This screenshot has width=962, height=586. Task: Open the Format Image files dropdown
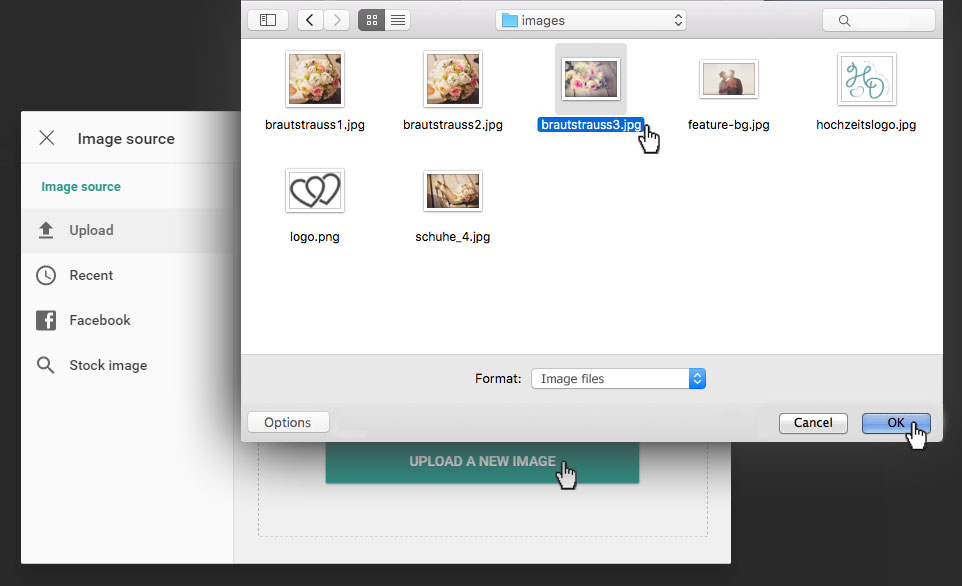point(618,379)
